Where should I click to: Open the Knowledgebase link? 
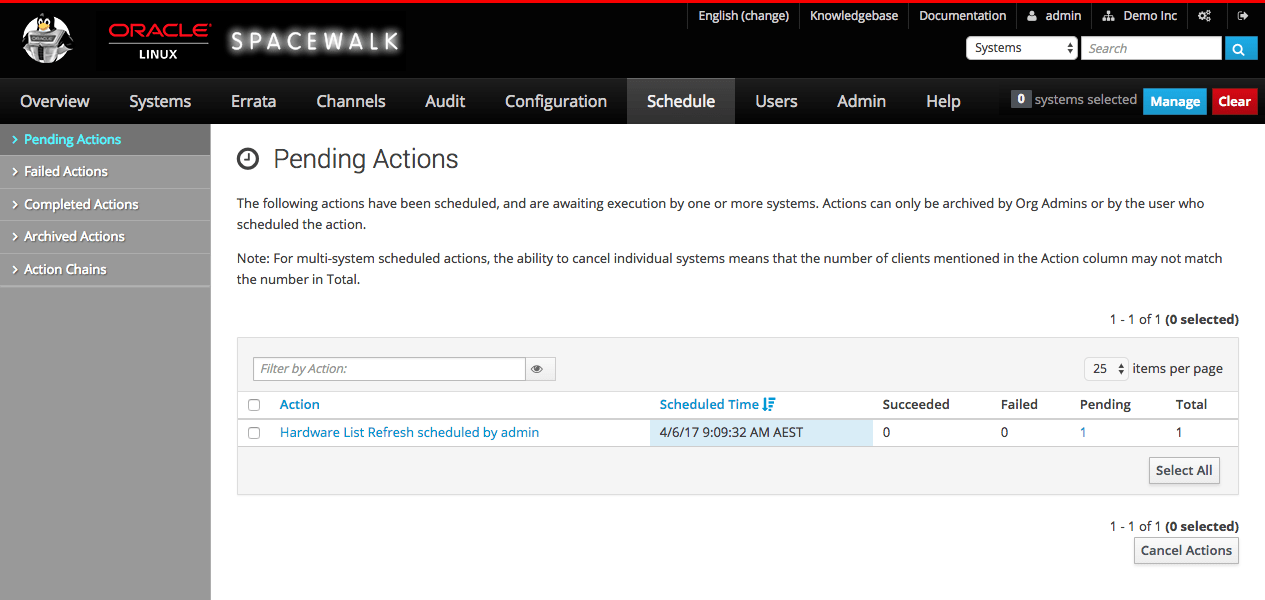point(854,16)
